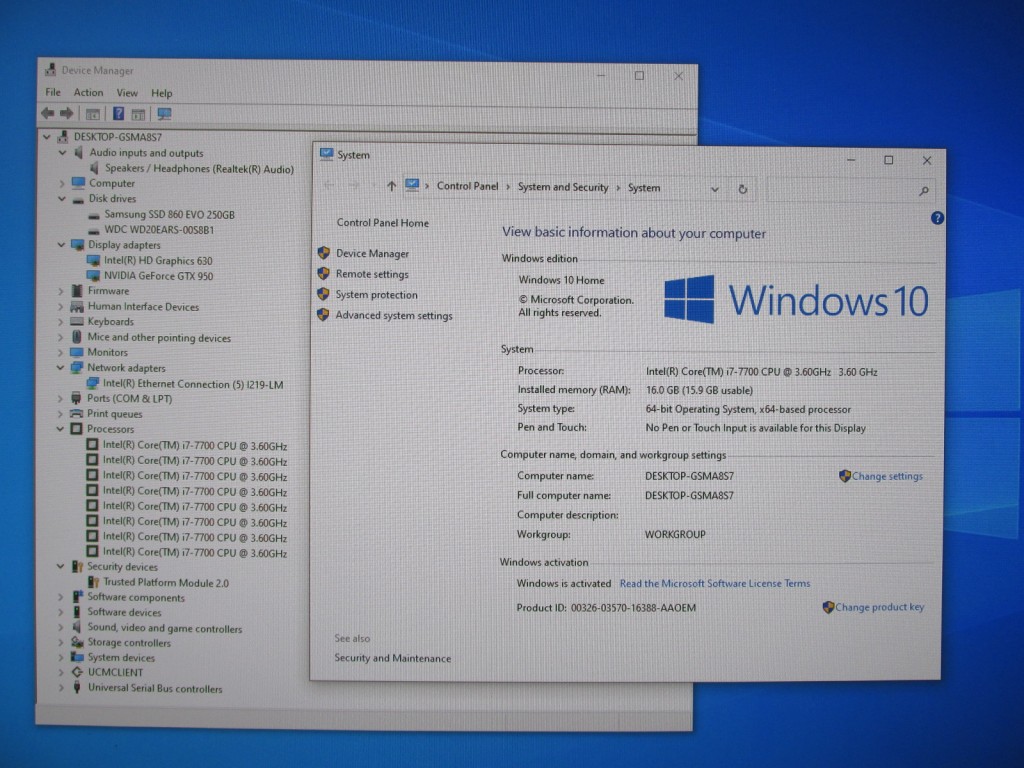1024x768 pixels.
Task: Click the search magnifier icon in System window
Action: (x=923, y=191)
